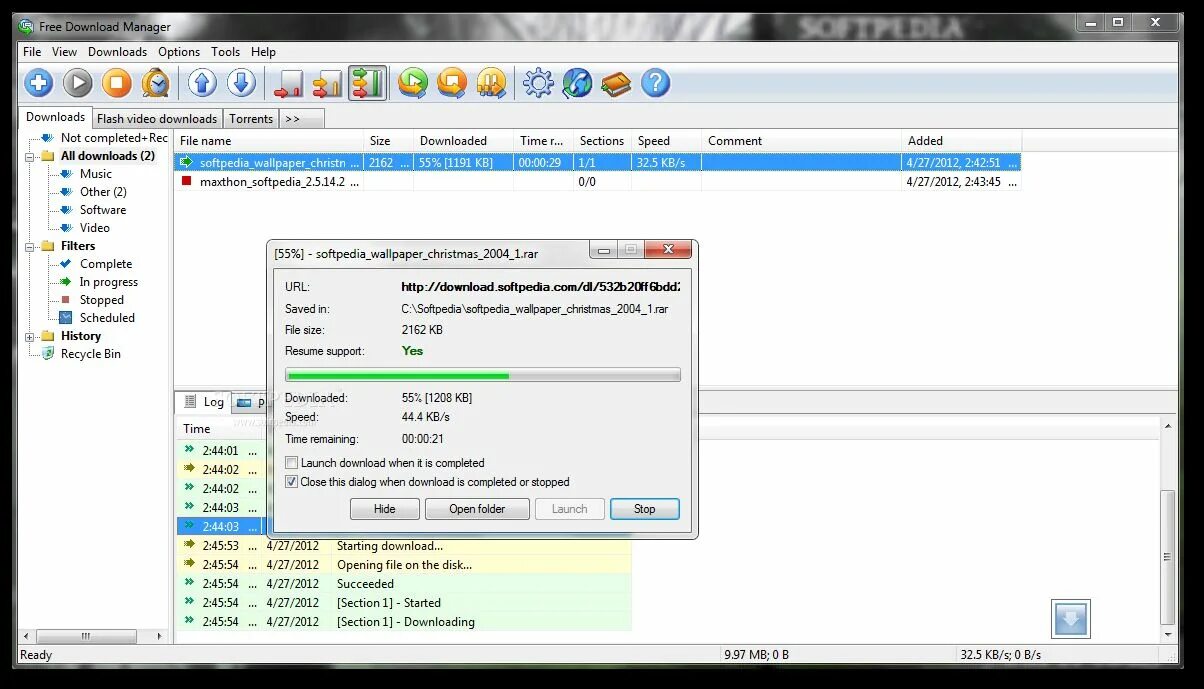Select the Other (2) category
The image size is (1204, 689).
point(103,192)
